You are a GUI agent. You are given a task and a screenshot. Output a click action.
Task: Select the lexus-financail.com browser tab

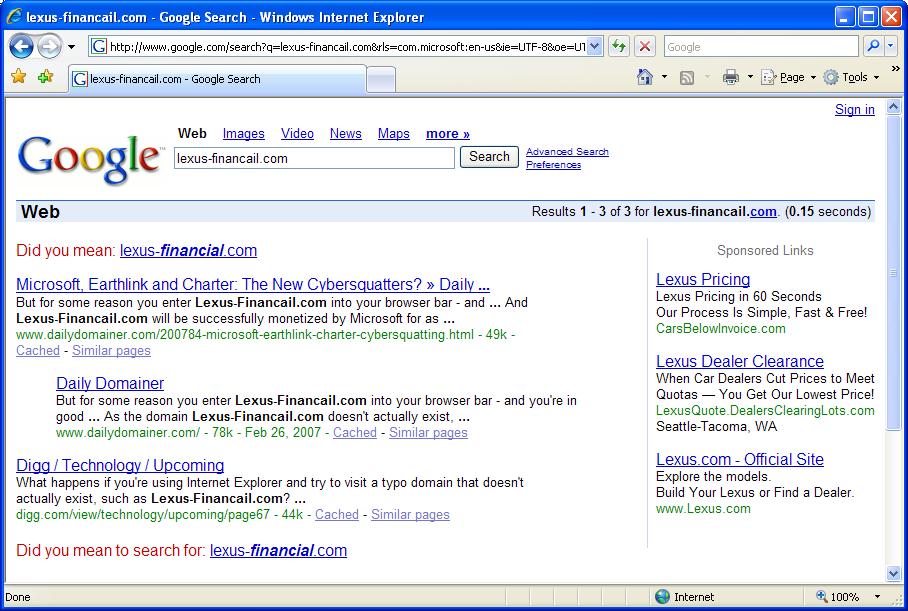click(215, 79)
